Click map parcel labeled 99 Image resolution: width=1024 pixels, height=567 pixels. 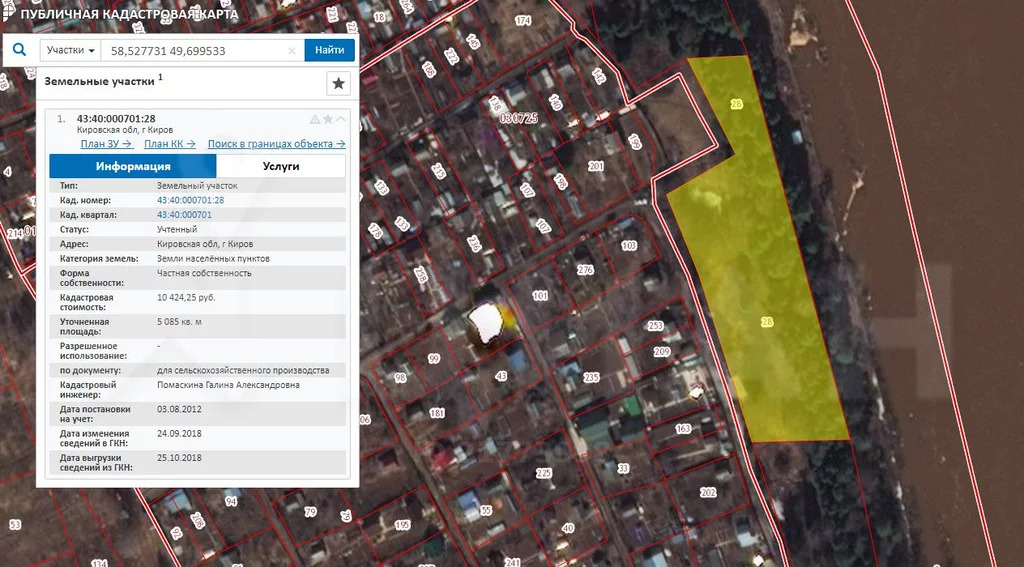pos(434,359)
